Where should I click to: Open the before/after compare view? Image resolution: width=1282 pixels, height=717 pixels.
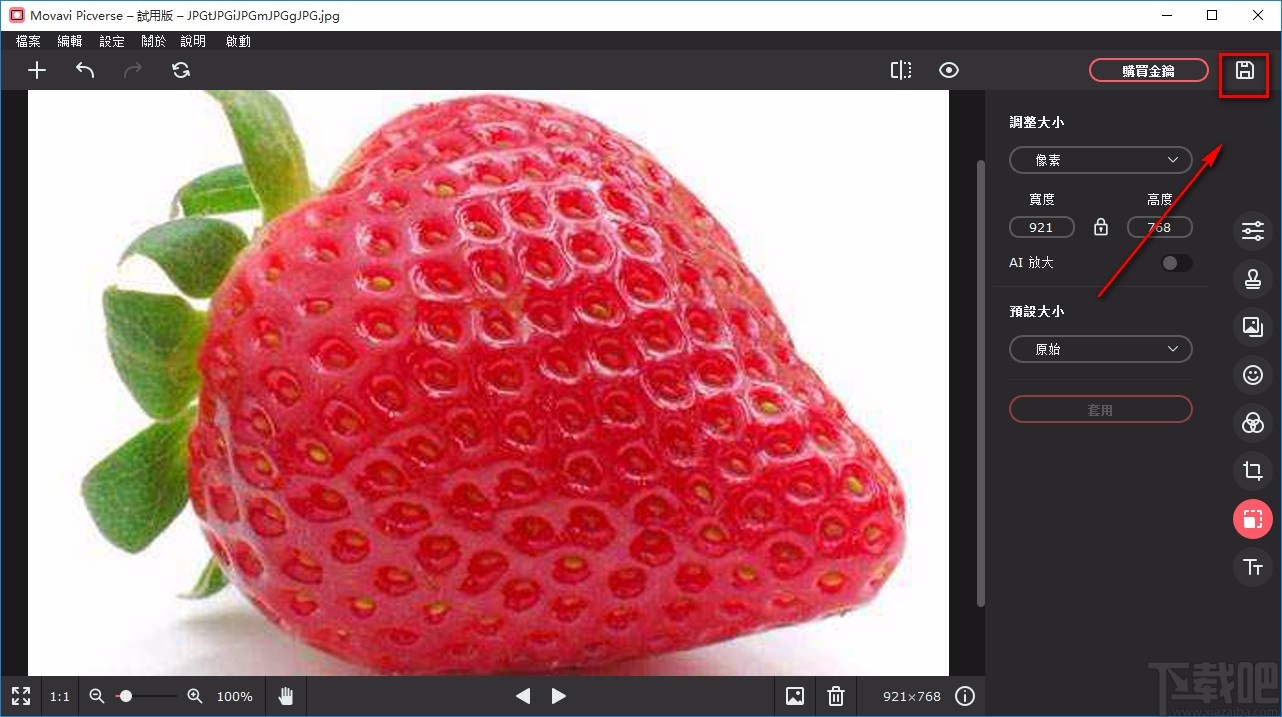pyautogui.click(x=901, y=70)
